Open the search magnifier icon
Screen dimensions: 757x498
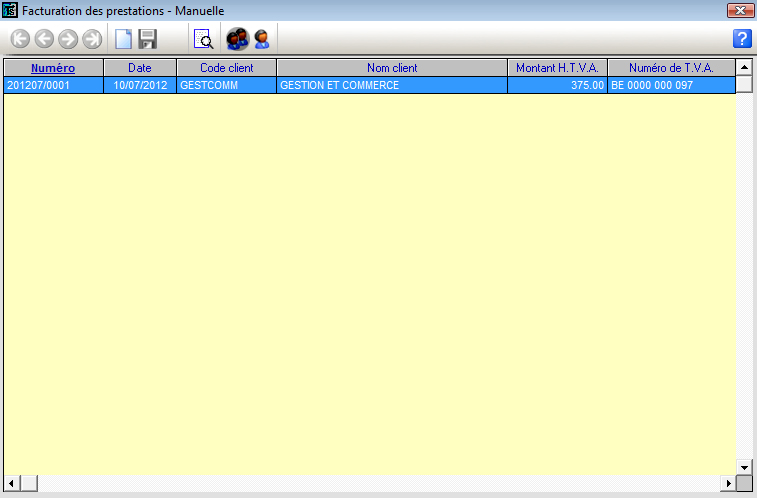coord(203,39)
